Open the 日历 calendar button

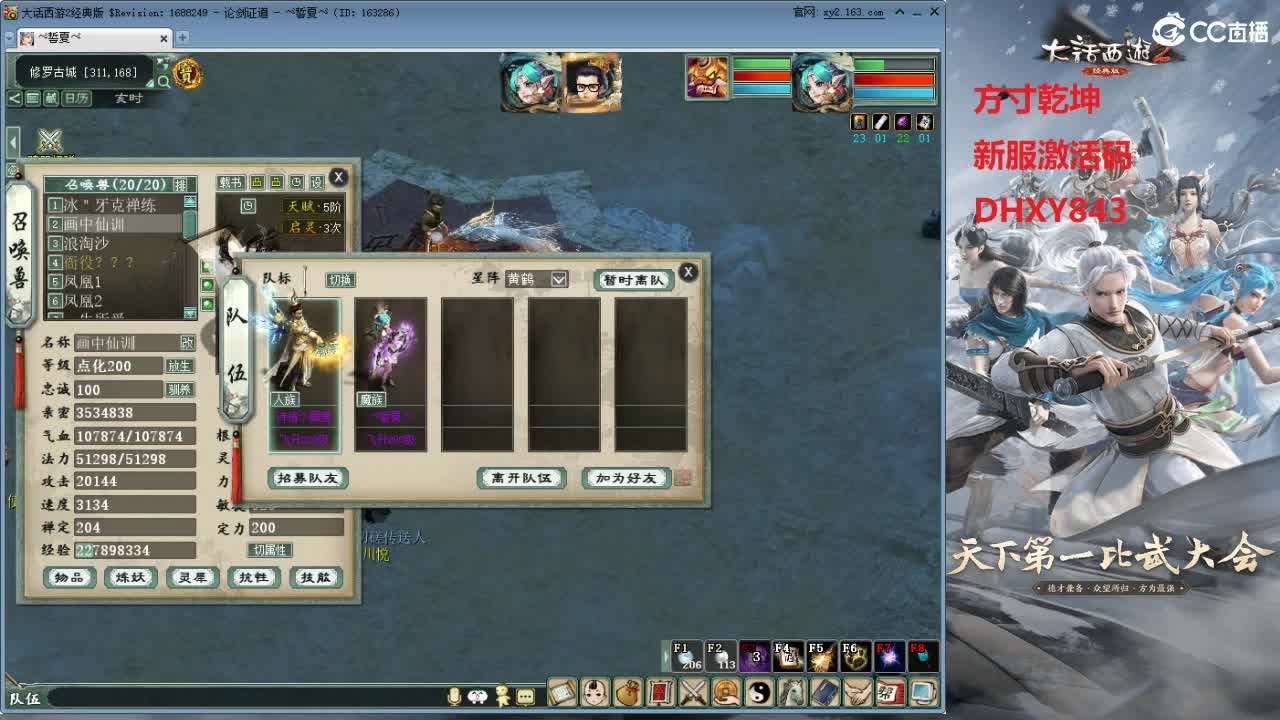click(x=77, y=98)
